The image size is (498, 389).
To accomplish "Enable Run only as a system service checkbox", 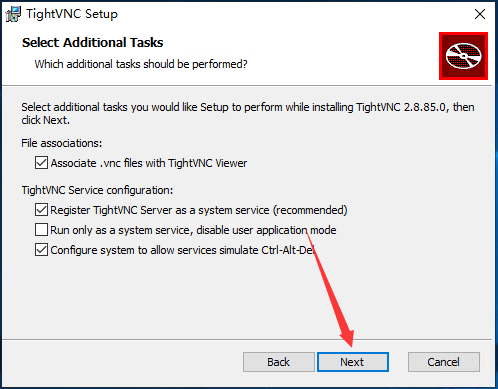I will point(41,230).
